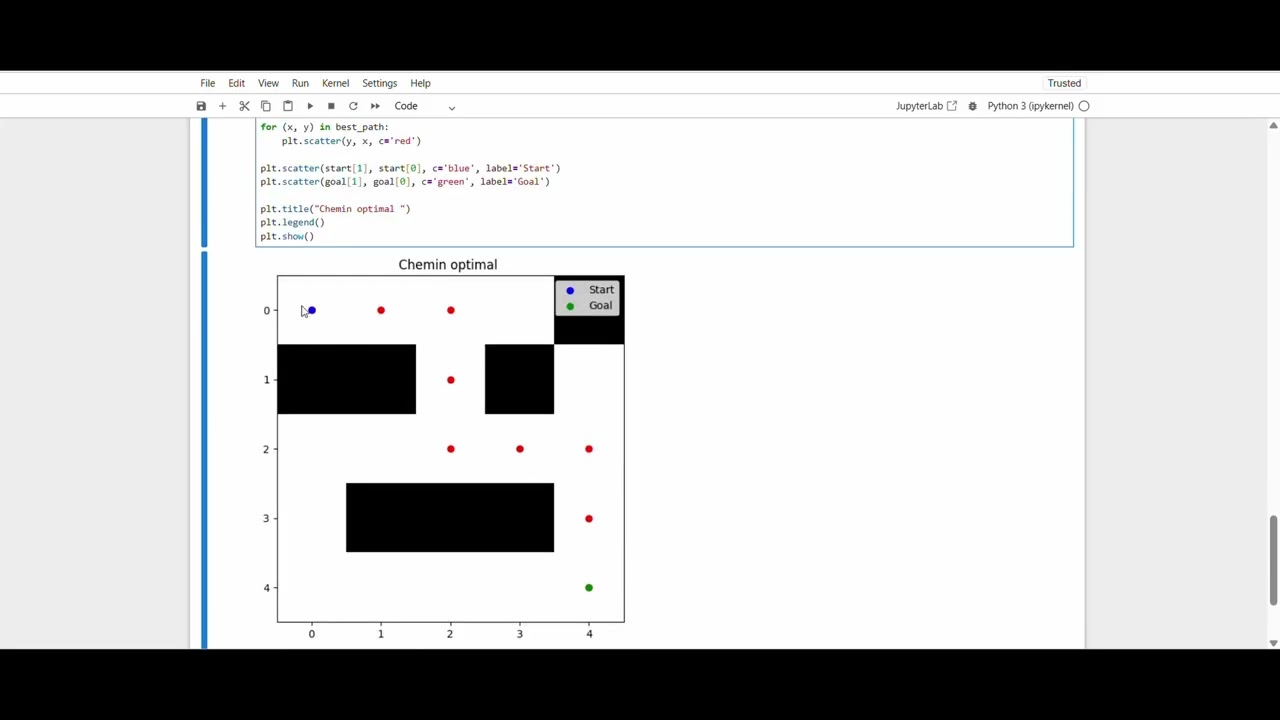The image size is (1280, 720).
Task: Click the Chemin optimal plot title
Action: point(447,265)
